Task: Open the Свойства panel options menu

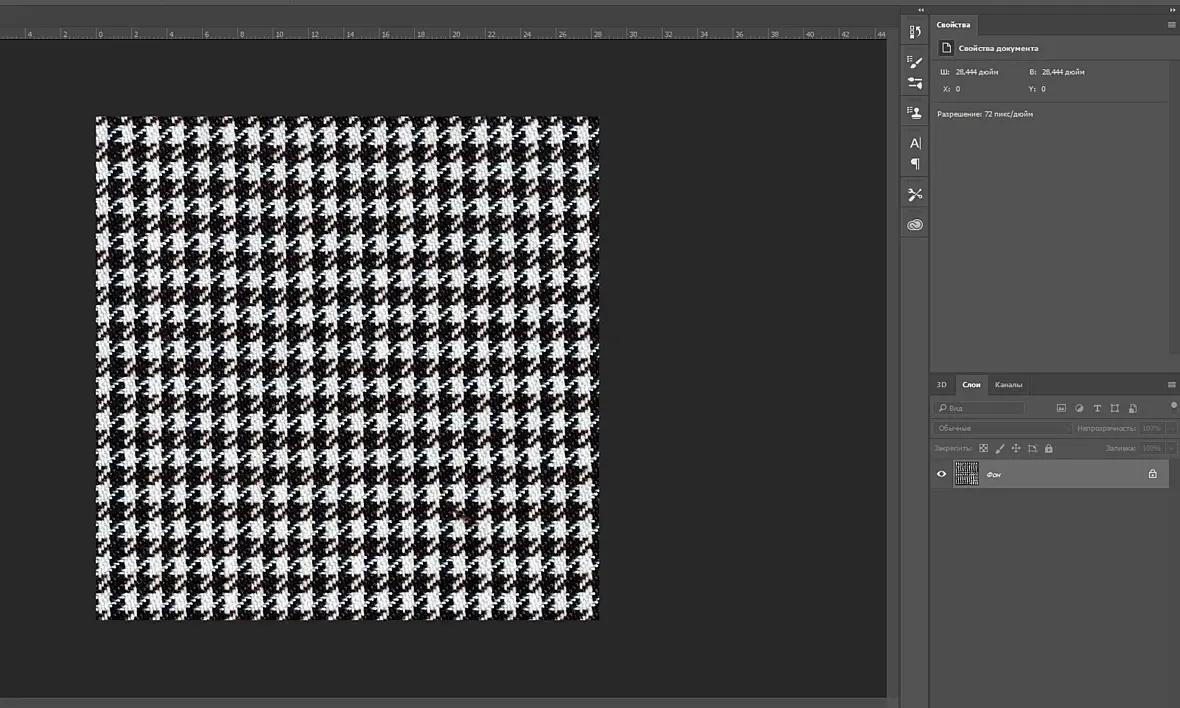Action: (x=1172, y=25)
